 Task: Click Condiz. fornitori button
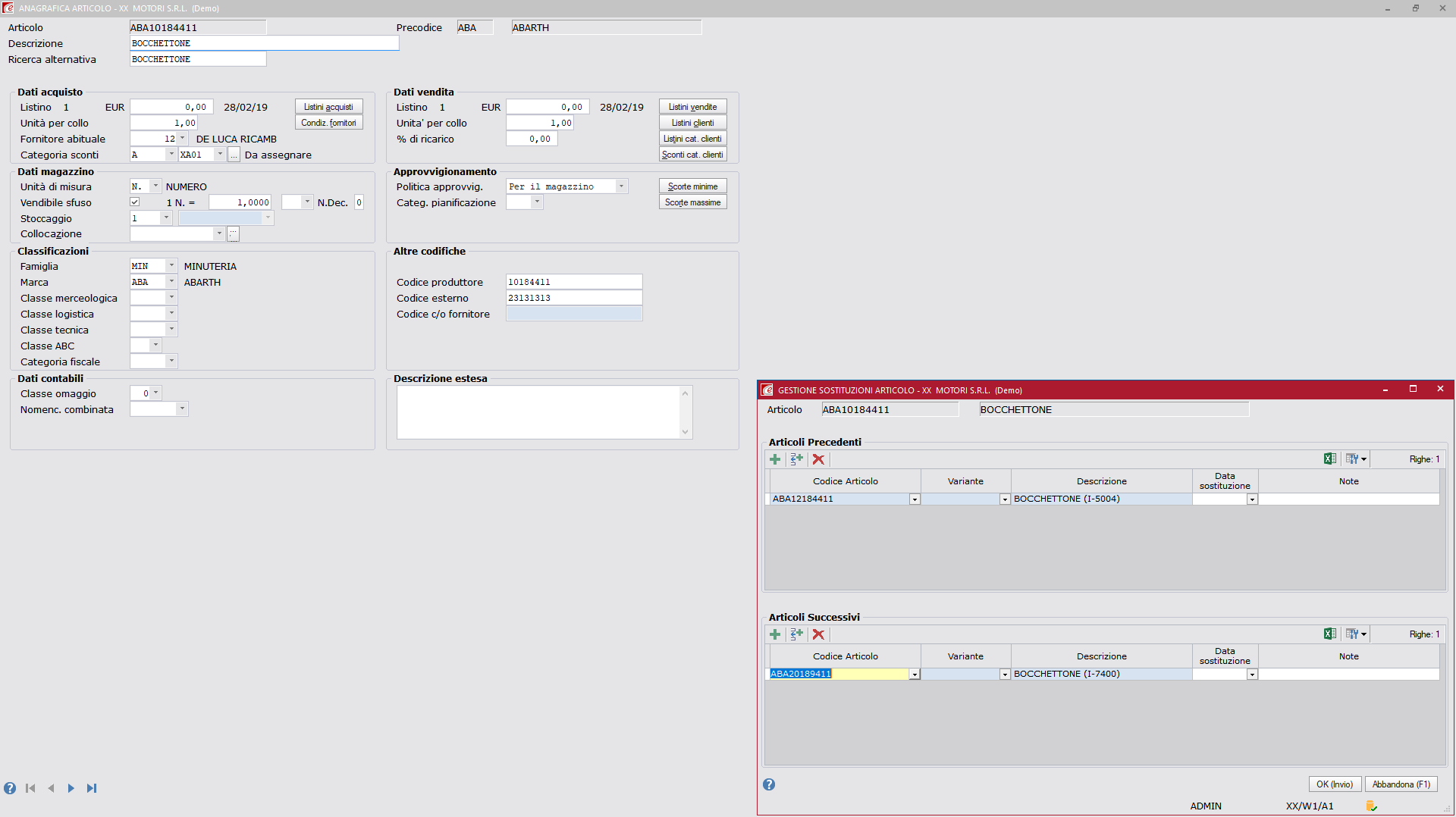[x=328, y=123]
